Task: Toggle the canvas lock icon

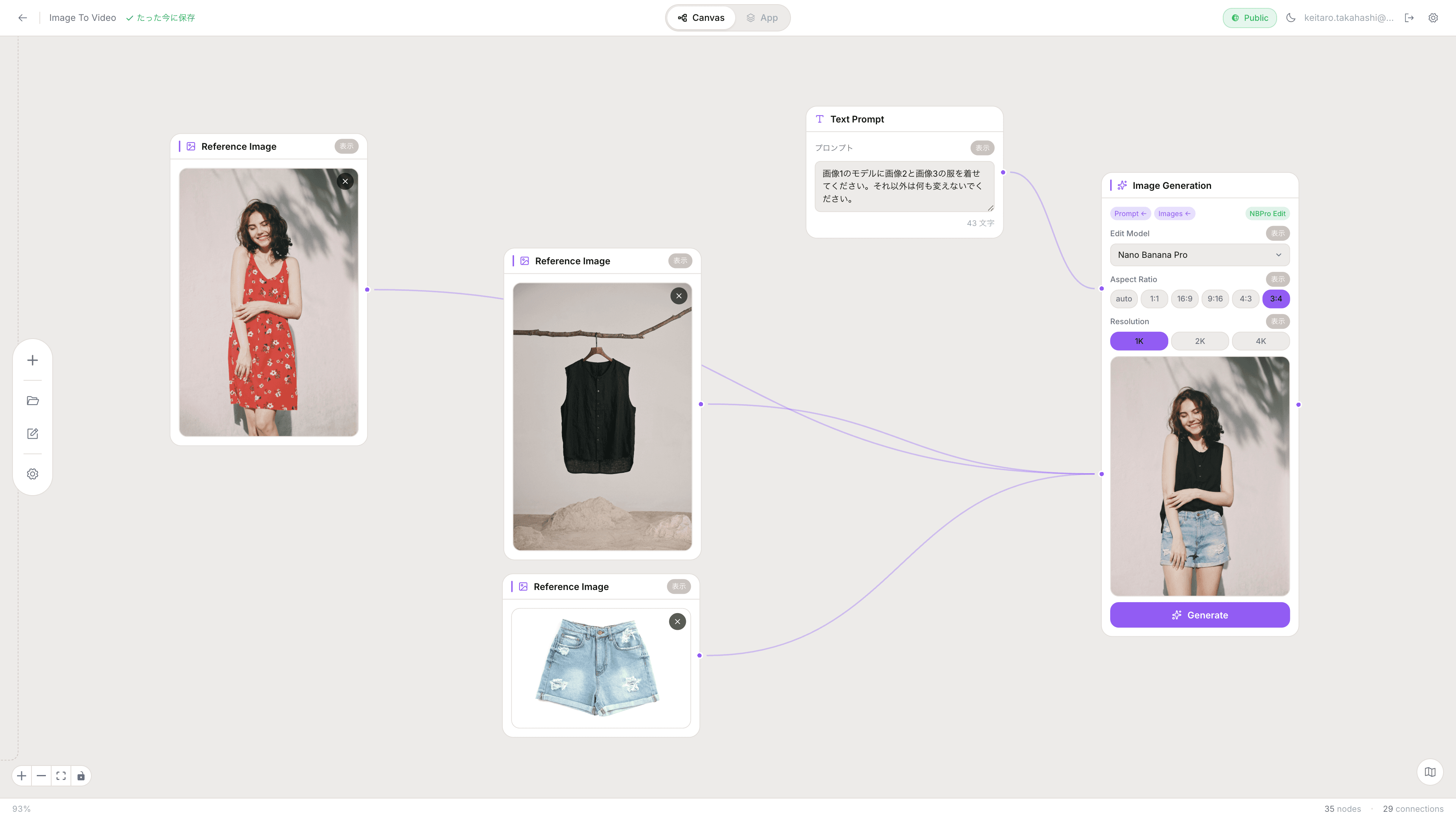Action: [81, 776]
